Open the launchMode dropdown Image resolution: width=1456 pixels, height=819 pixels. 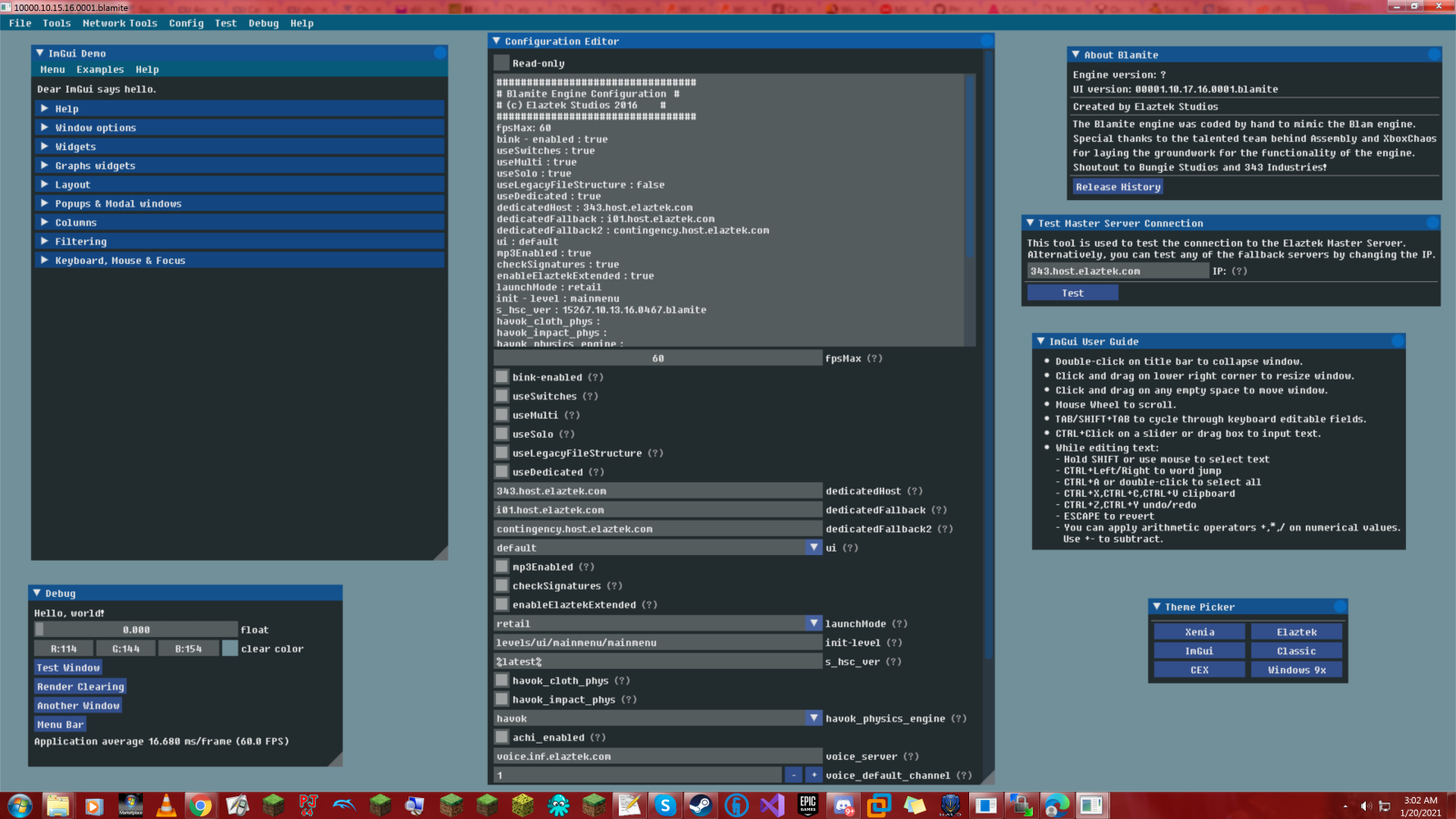(x=814, y=623)
